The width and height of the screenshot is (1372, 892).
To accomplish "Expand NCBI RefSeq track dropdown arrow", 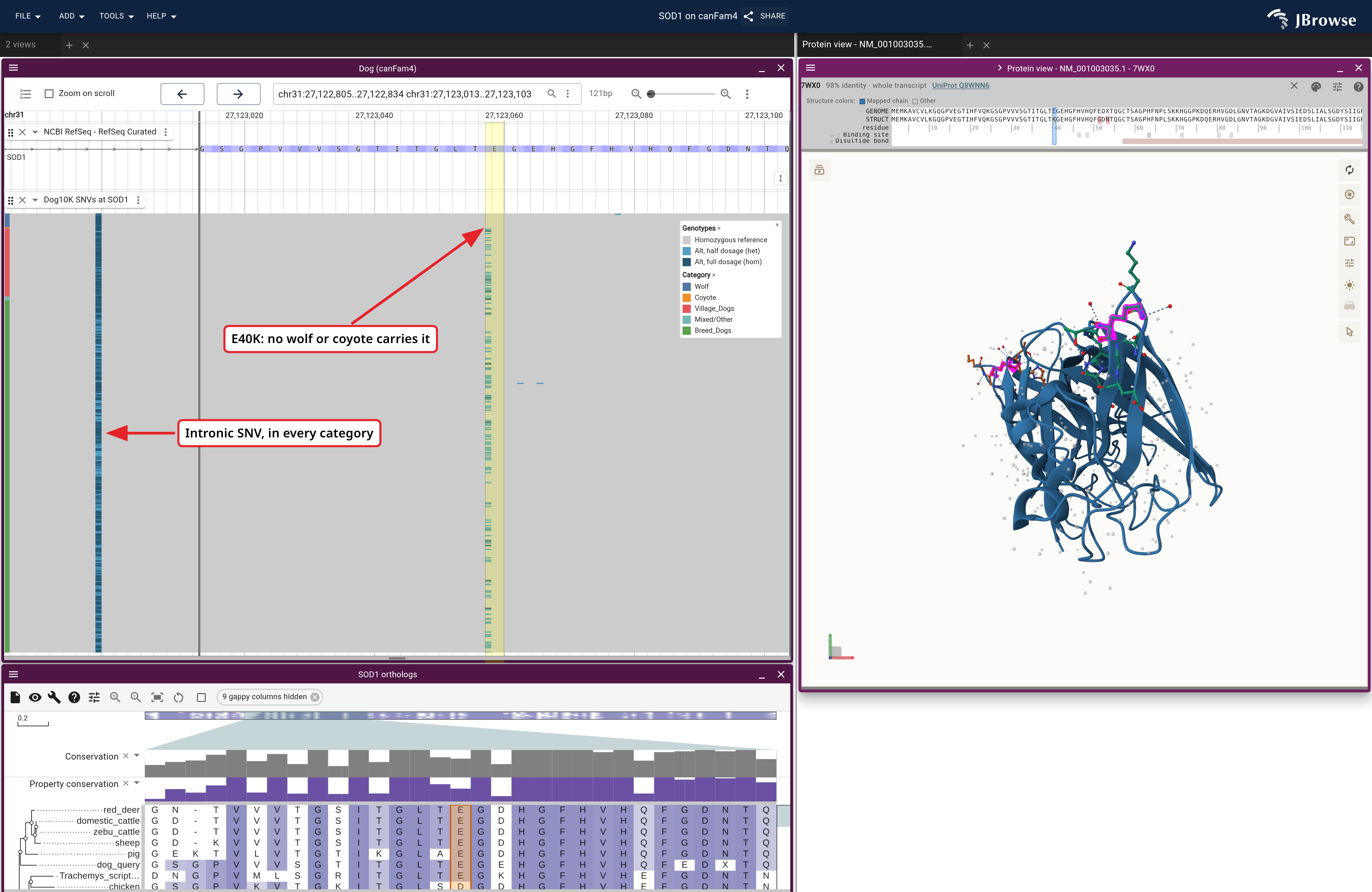I will point(35,132).
